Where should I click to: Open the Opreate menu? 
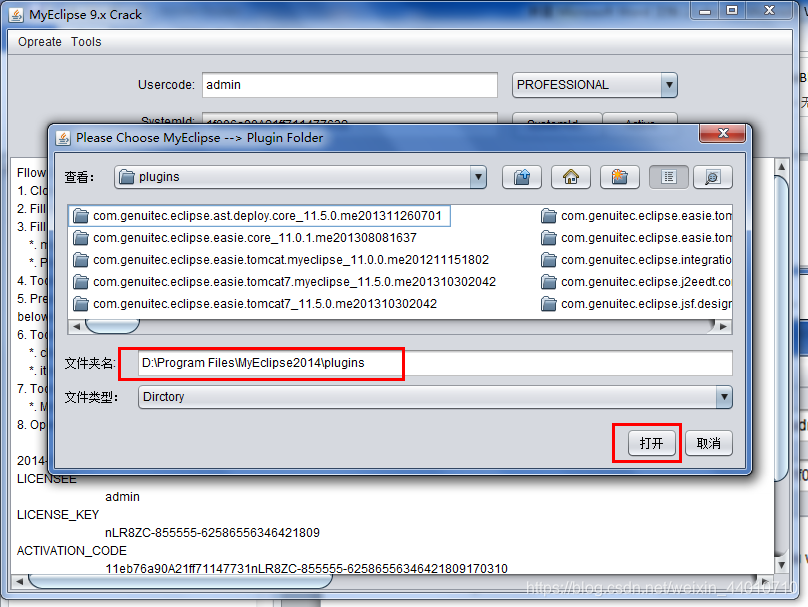click(40, 42)
